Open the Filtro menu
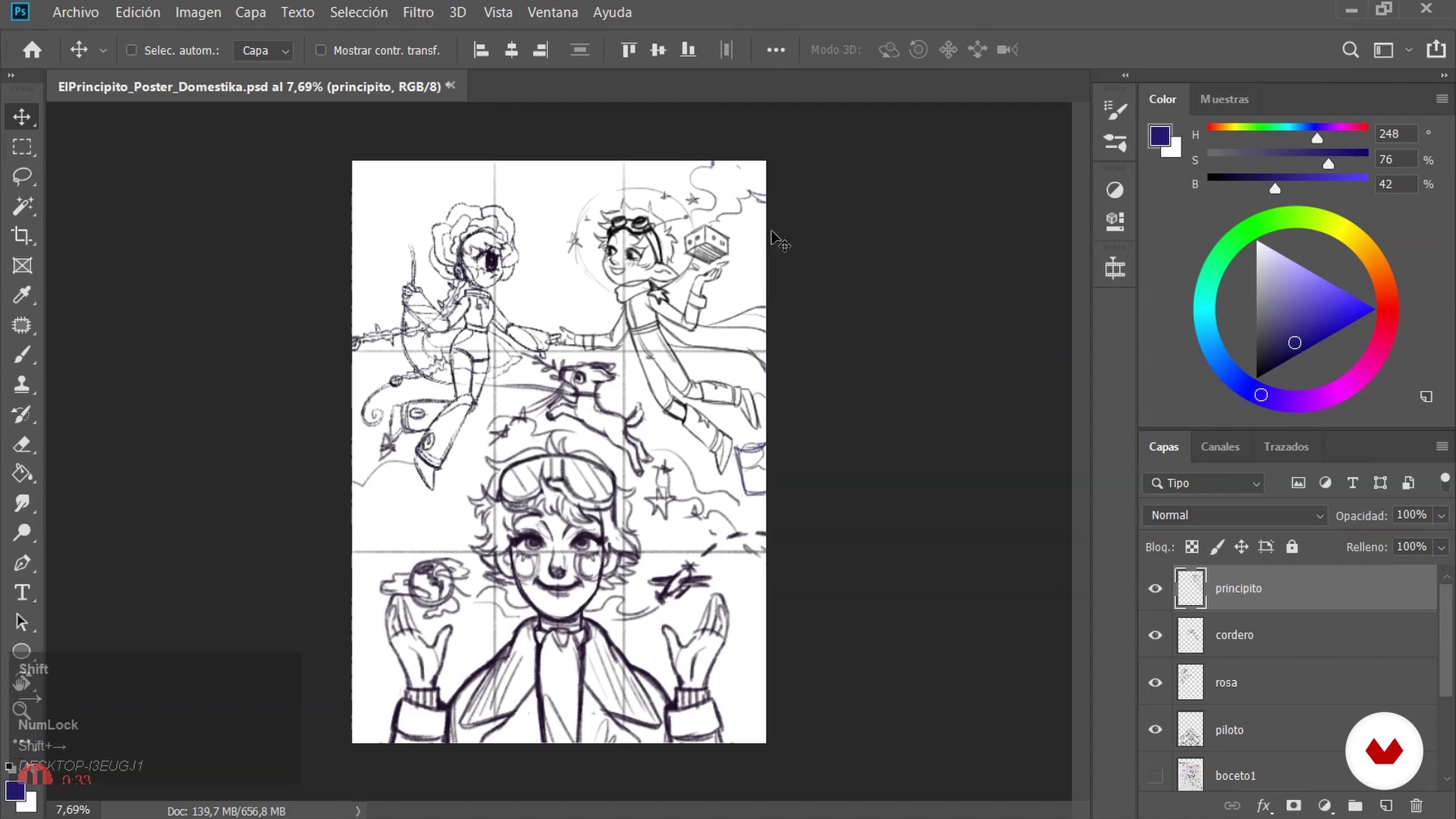The image size is (1456, 819). click(x=418, y=12)
